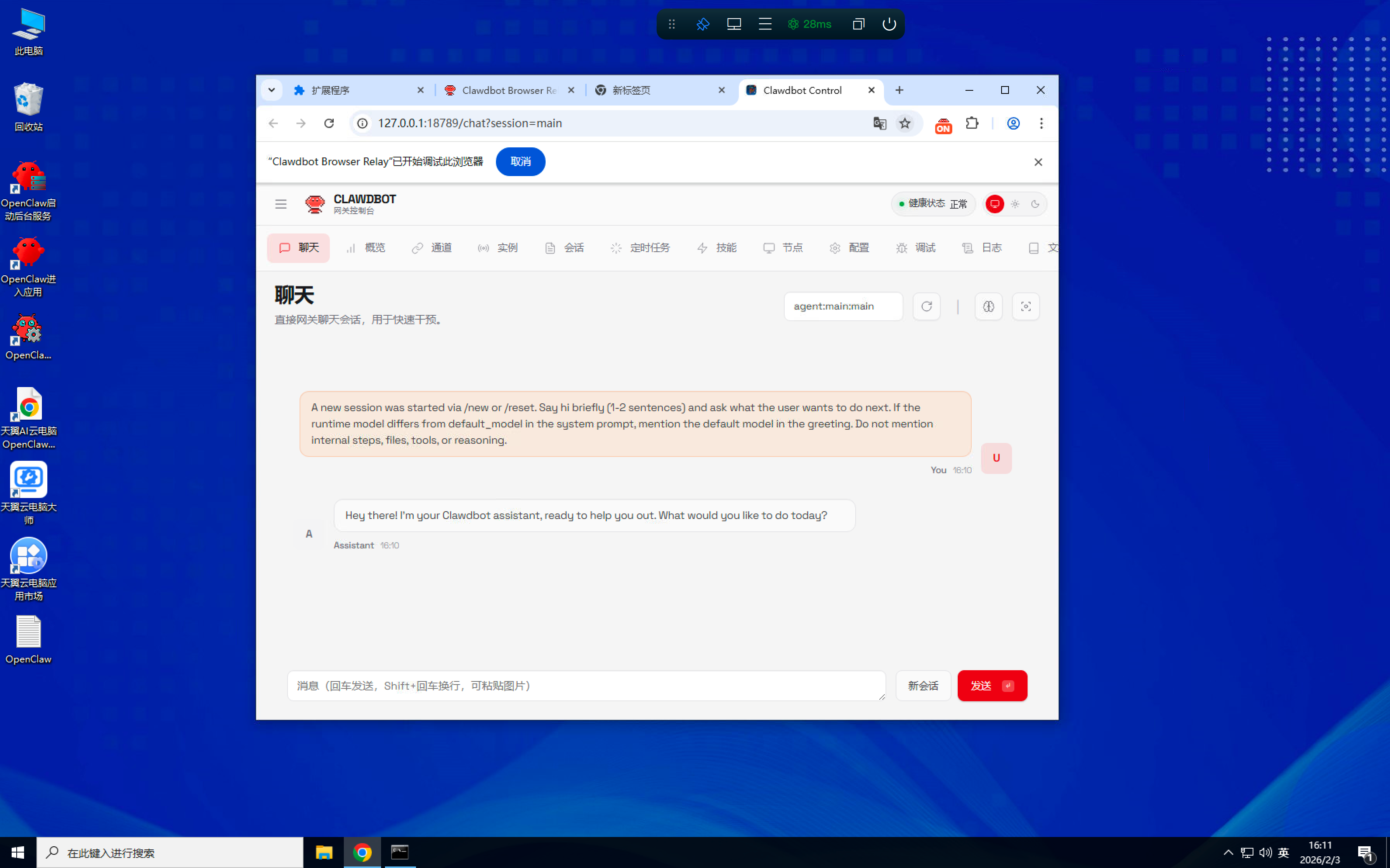Click the chat refresh icon button
1390x868 pixels.
coord(926,306)
